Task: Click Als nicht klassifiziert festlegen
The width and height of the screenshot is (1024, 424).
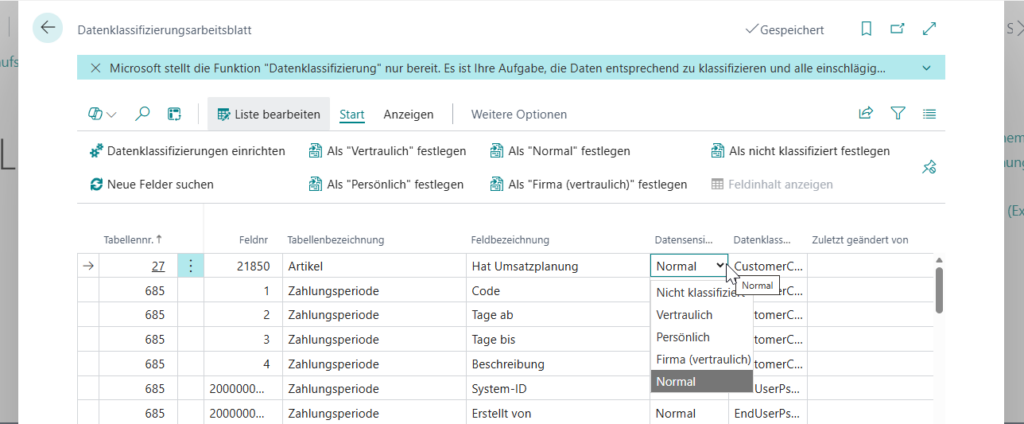Action: tap(800, 151)
